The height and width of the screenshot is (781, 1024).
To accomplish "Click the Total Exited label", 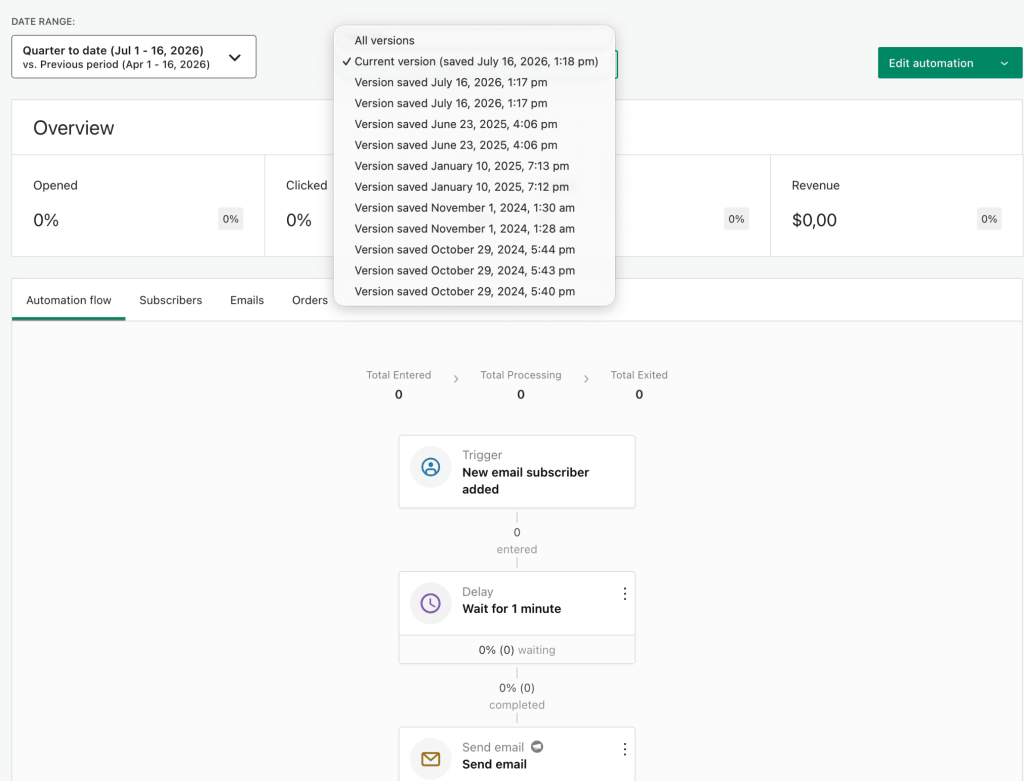I will click(639, 375).
